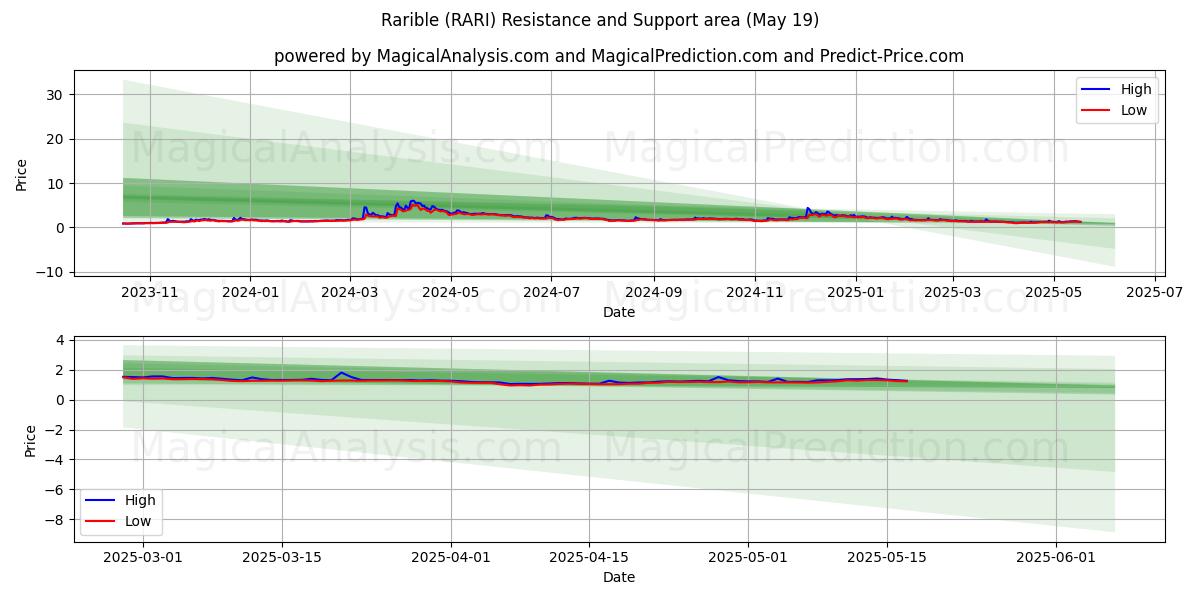Click the 2024-11 date tick on the top chart
The image size is (1200, 600).
(754, 293)
